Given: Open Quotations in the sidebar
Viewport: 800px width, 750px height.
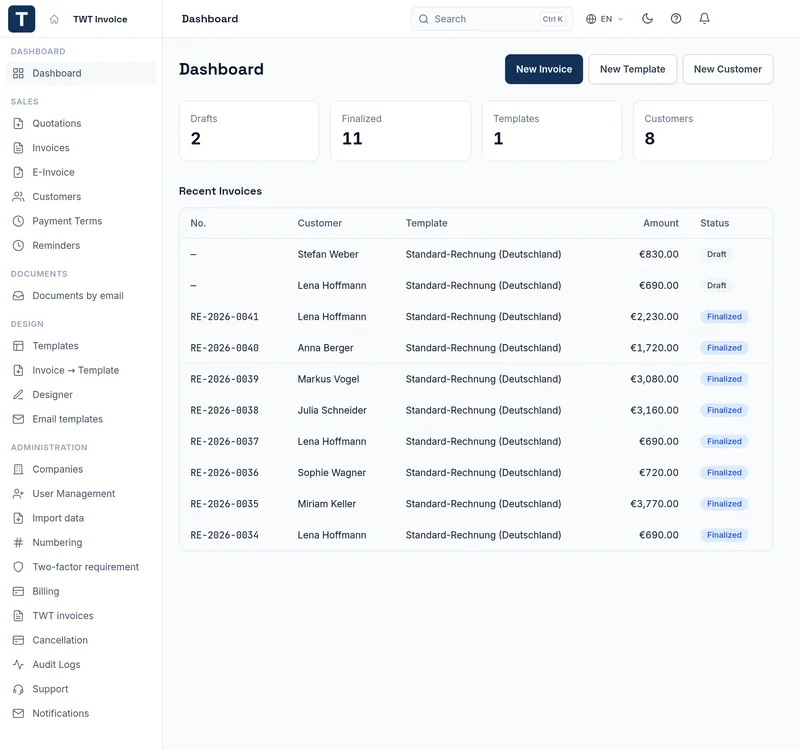Looking at the screenshot, I should pyautogui.click(x=82, y=123).
